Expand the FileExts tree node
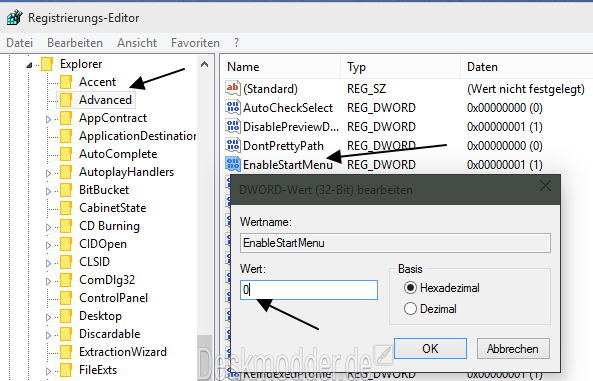The width and height of the screenshot is (593, 381). tap(48, 371)
